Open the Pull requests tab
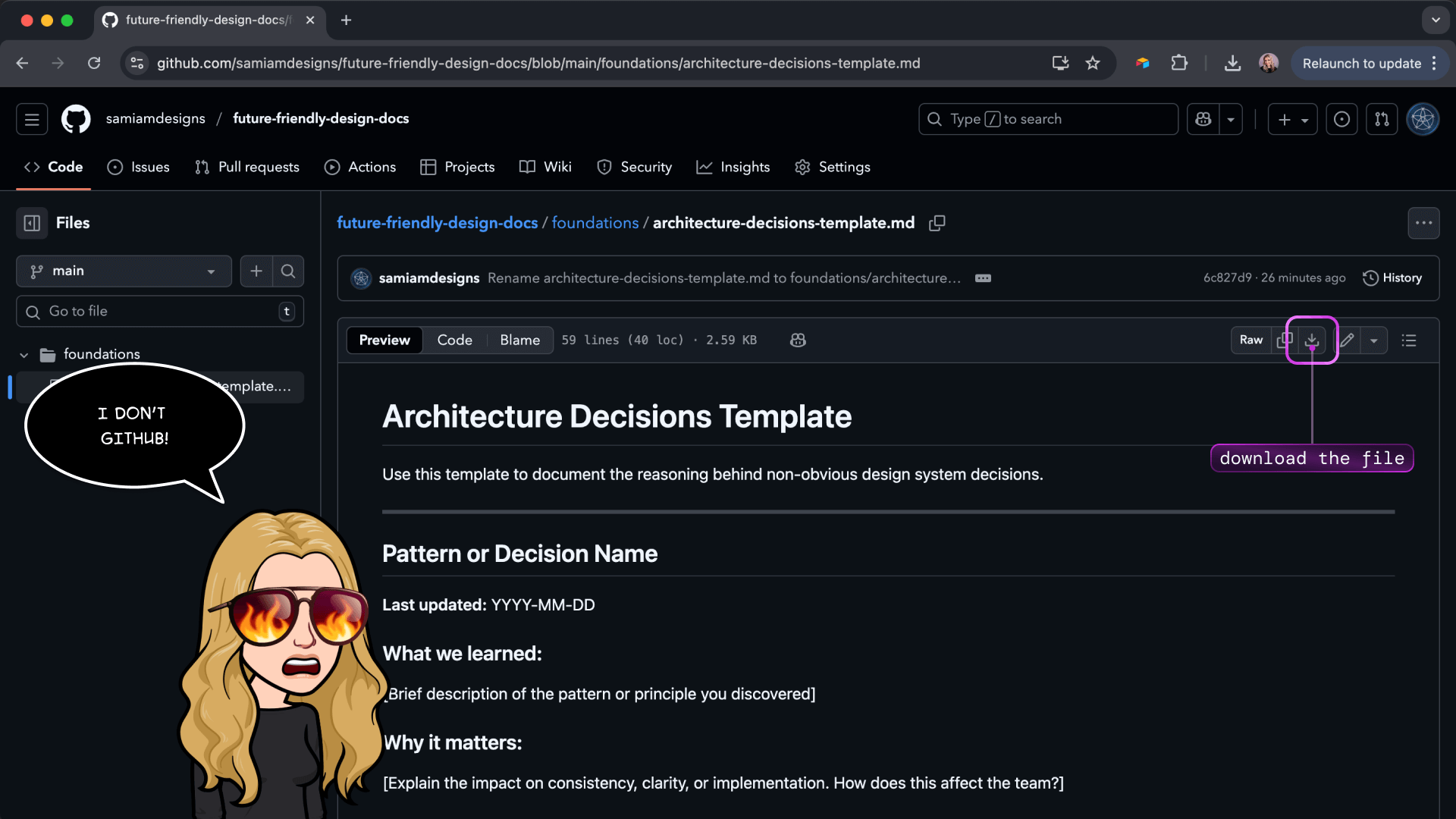Viewport: 1456px width, 819px height. coord(247,167)
